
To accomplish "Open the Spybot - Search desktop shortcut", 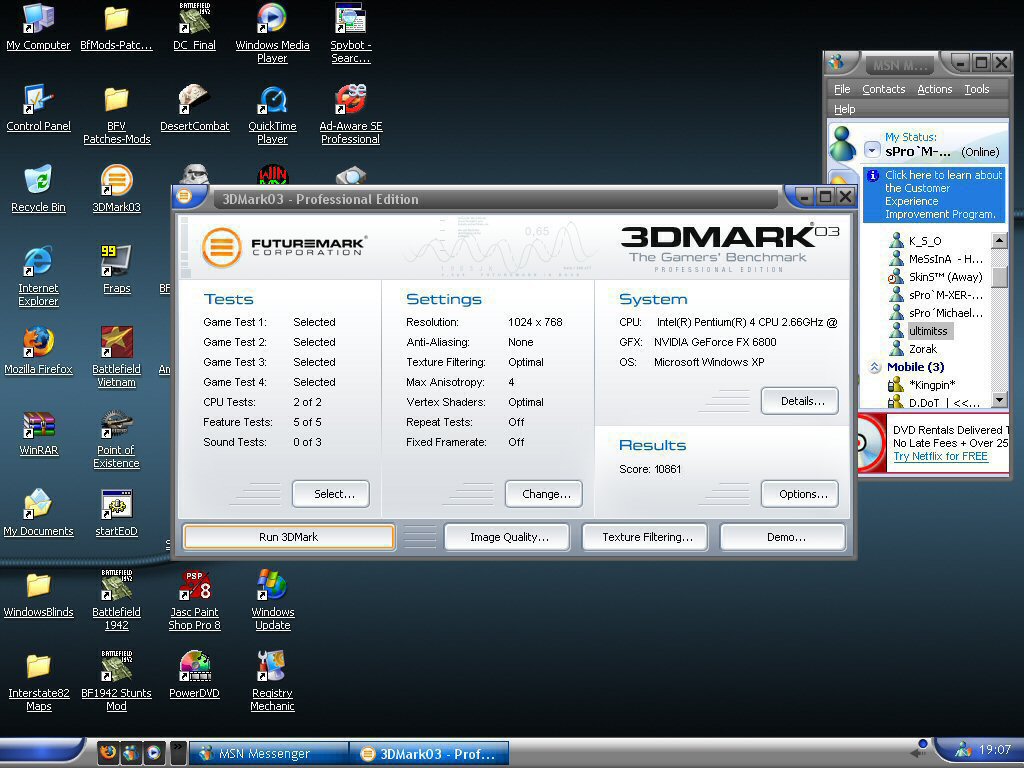I will click(x=351, y=33).
